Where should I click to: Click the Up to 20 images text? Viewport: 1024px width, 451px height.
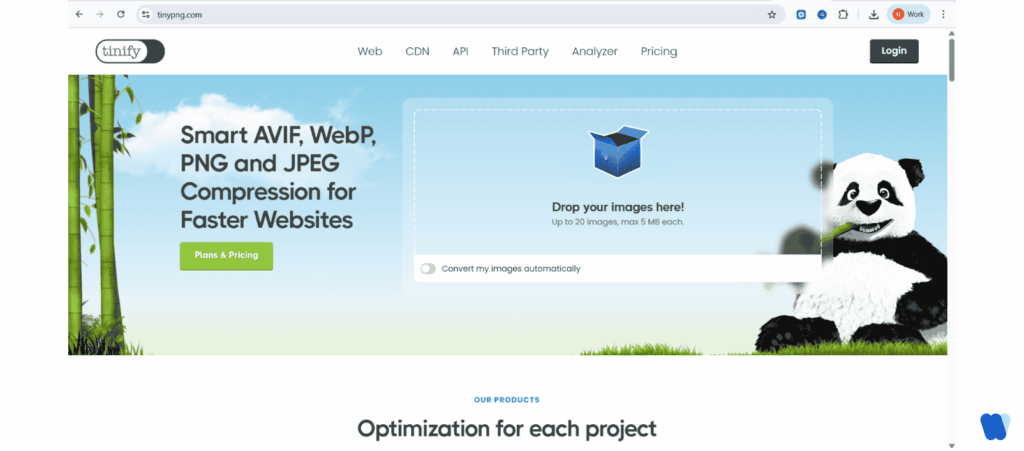tap(618, 222)
